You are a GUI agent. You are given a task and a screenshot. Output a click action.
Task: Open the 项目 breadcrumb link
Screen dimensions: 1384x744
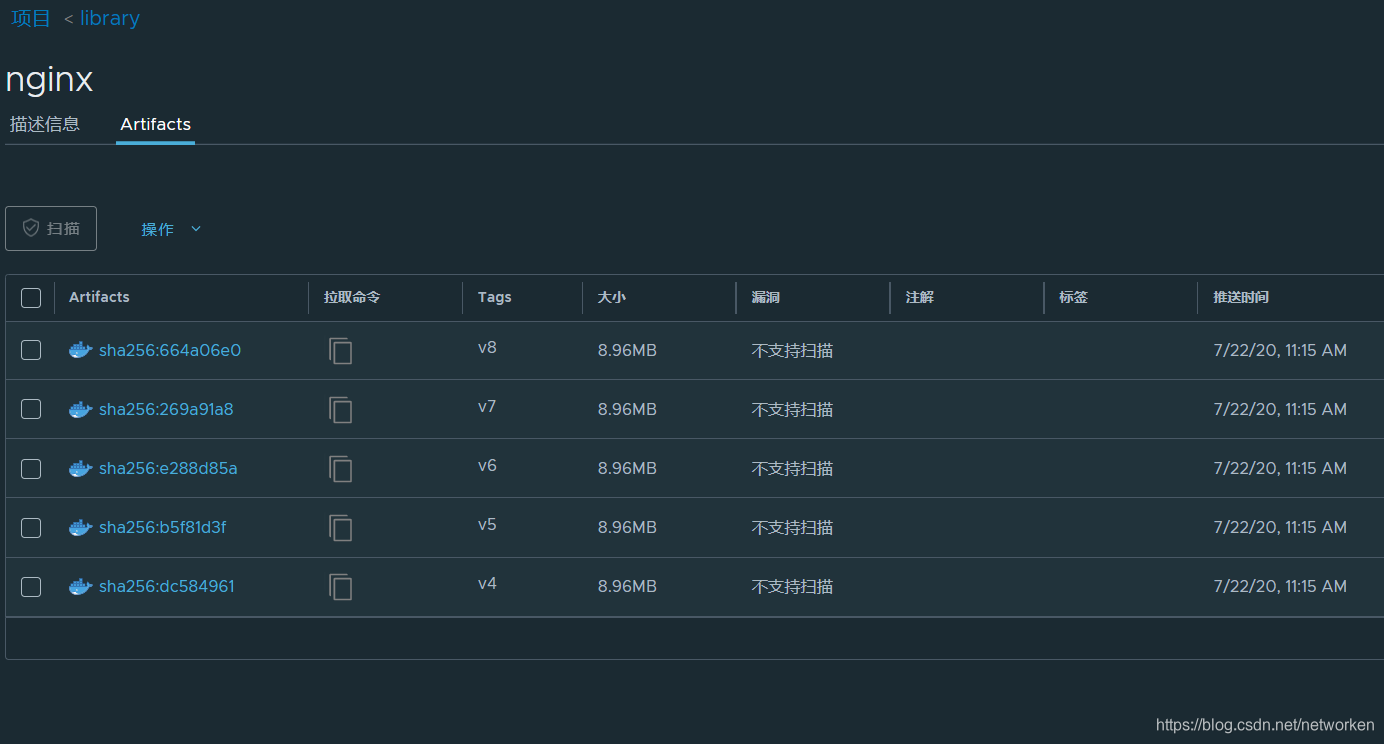click(31, 18)
